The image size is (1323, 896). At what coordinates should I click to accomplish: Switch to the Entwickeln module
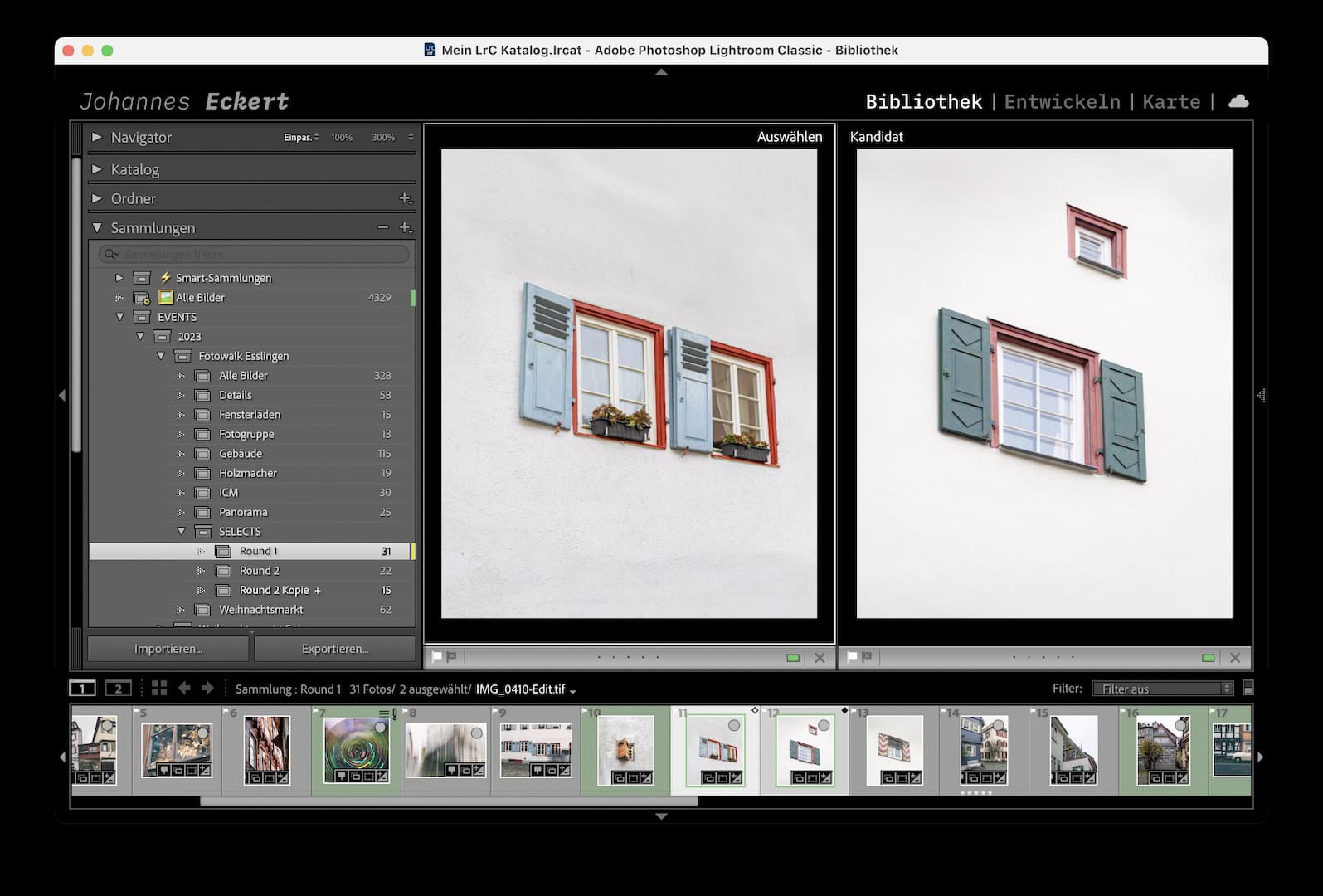1062,101
